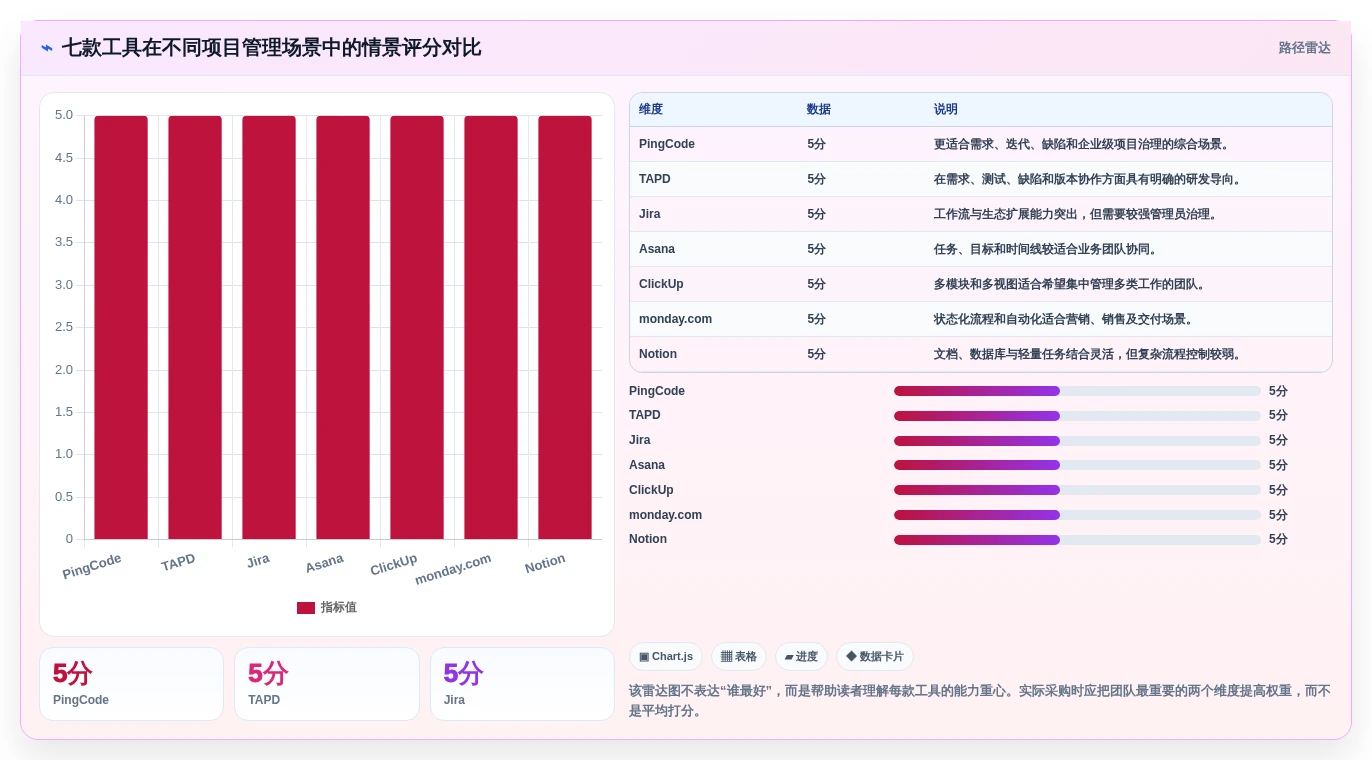Click the Notion progress bar
The height and width of the screenshot is (760, 1372).
click(x=1077, y=539)
